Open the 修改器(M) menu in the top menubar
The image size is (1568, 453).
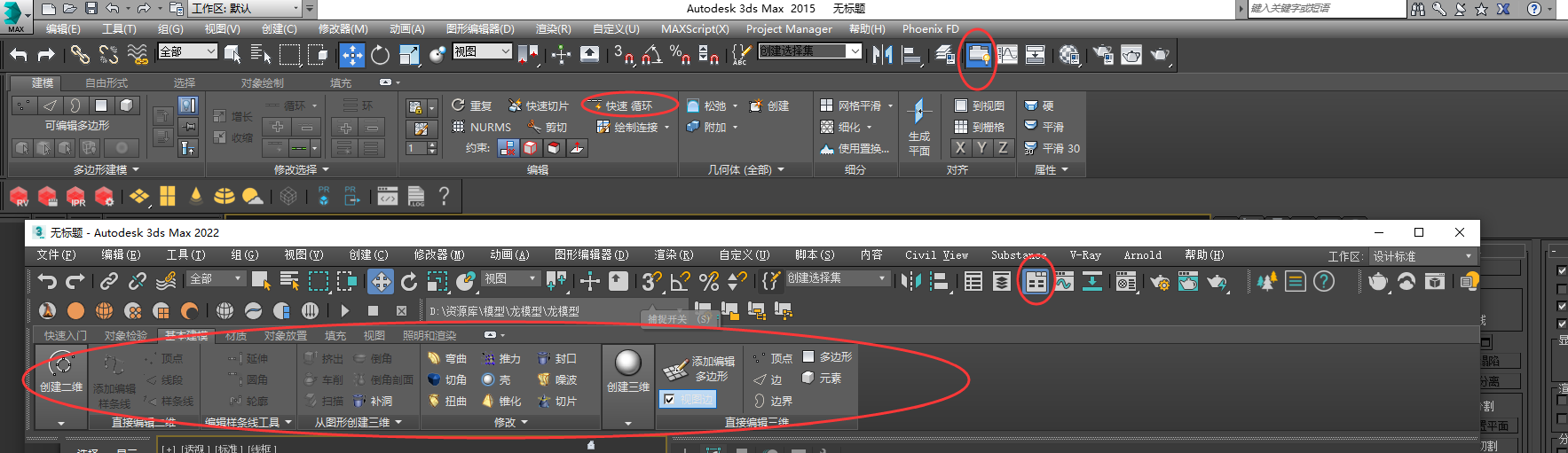343,29
